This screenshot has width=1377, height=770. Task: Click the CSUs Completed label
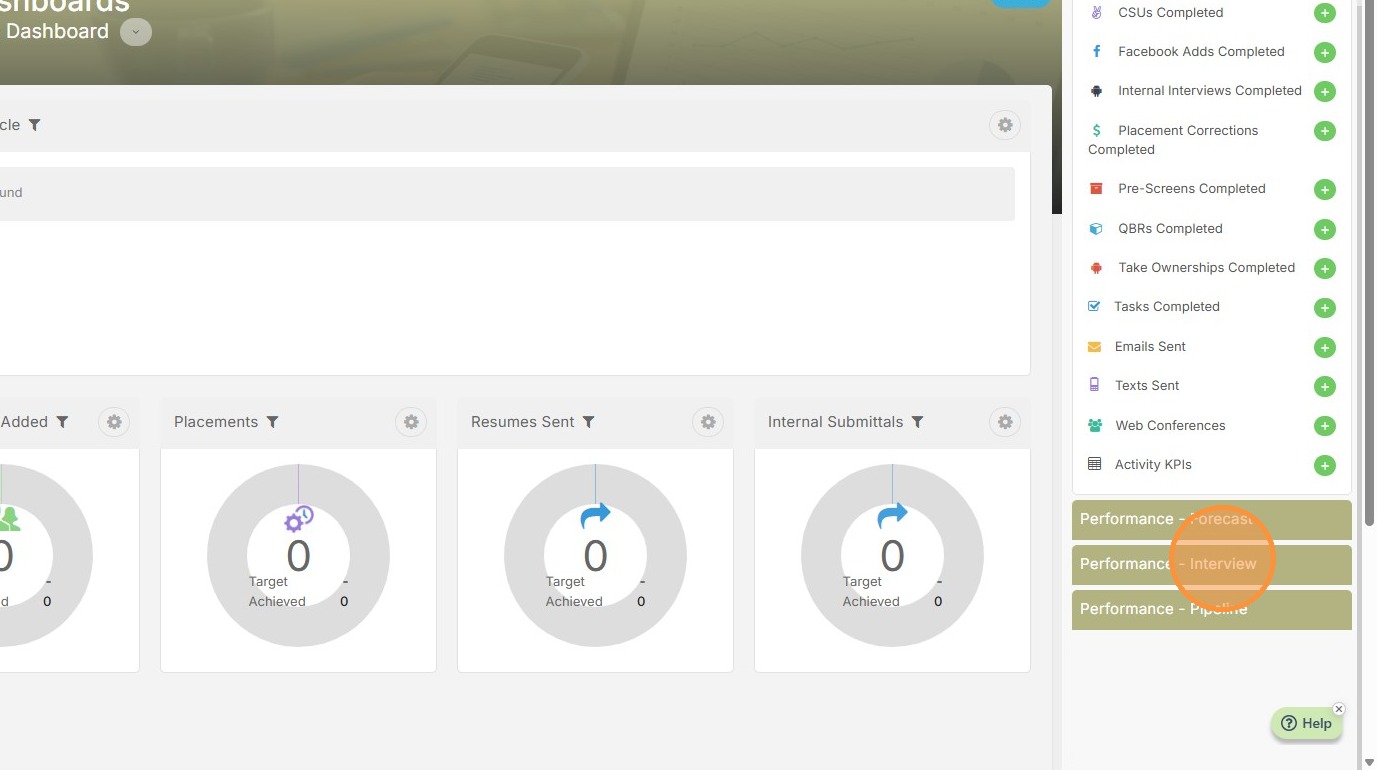pyautogui.click(x=1170, y=13)
